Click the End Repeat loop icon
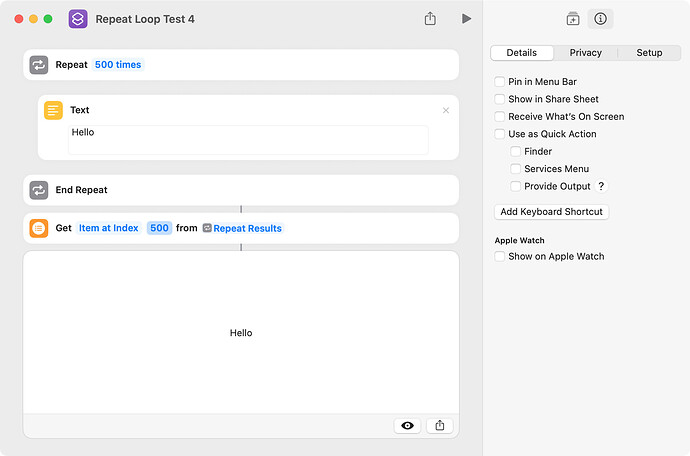 [x=39, y=190]
